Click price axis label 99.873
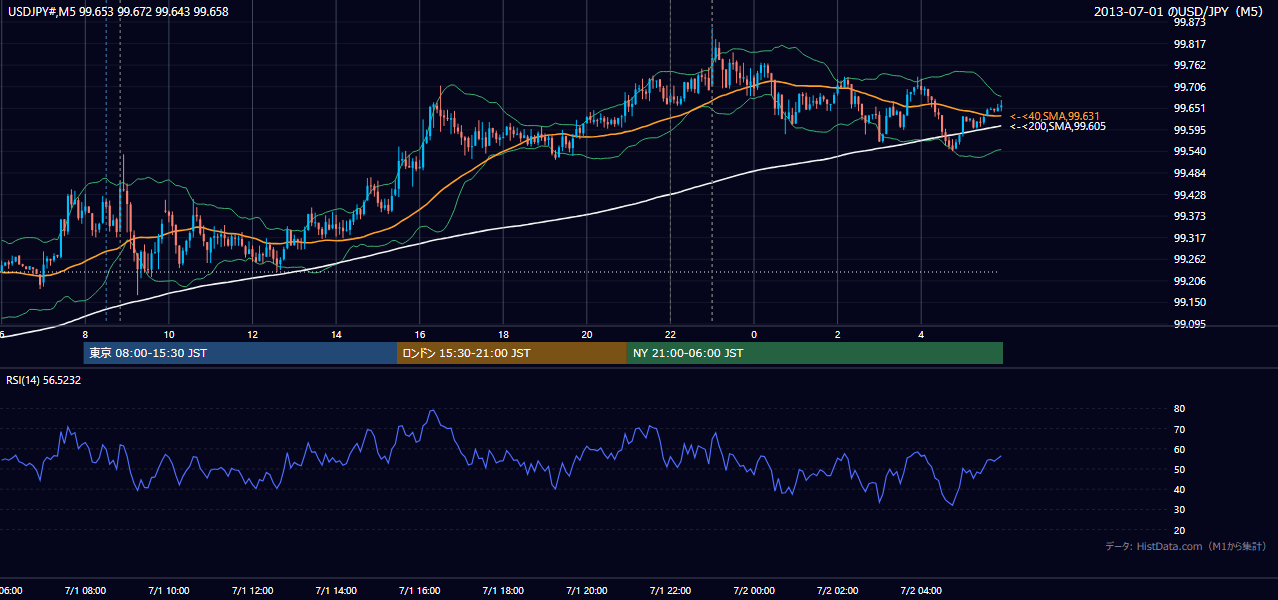The height and width of the screenshot is (600, 1278). (1190, 22)
